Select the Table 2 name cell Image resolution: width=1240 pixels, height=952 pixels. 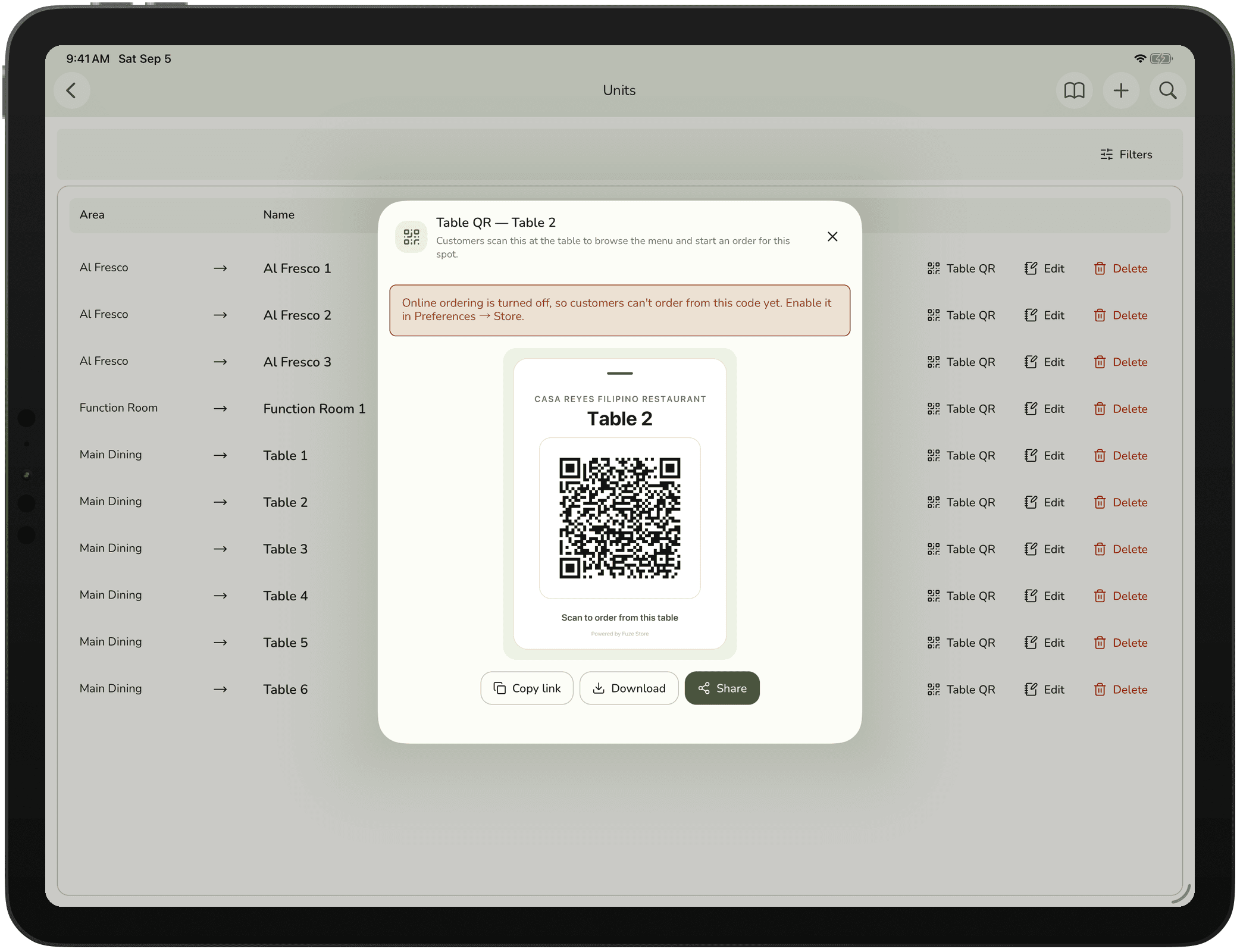(286, 503)
